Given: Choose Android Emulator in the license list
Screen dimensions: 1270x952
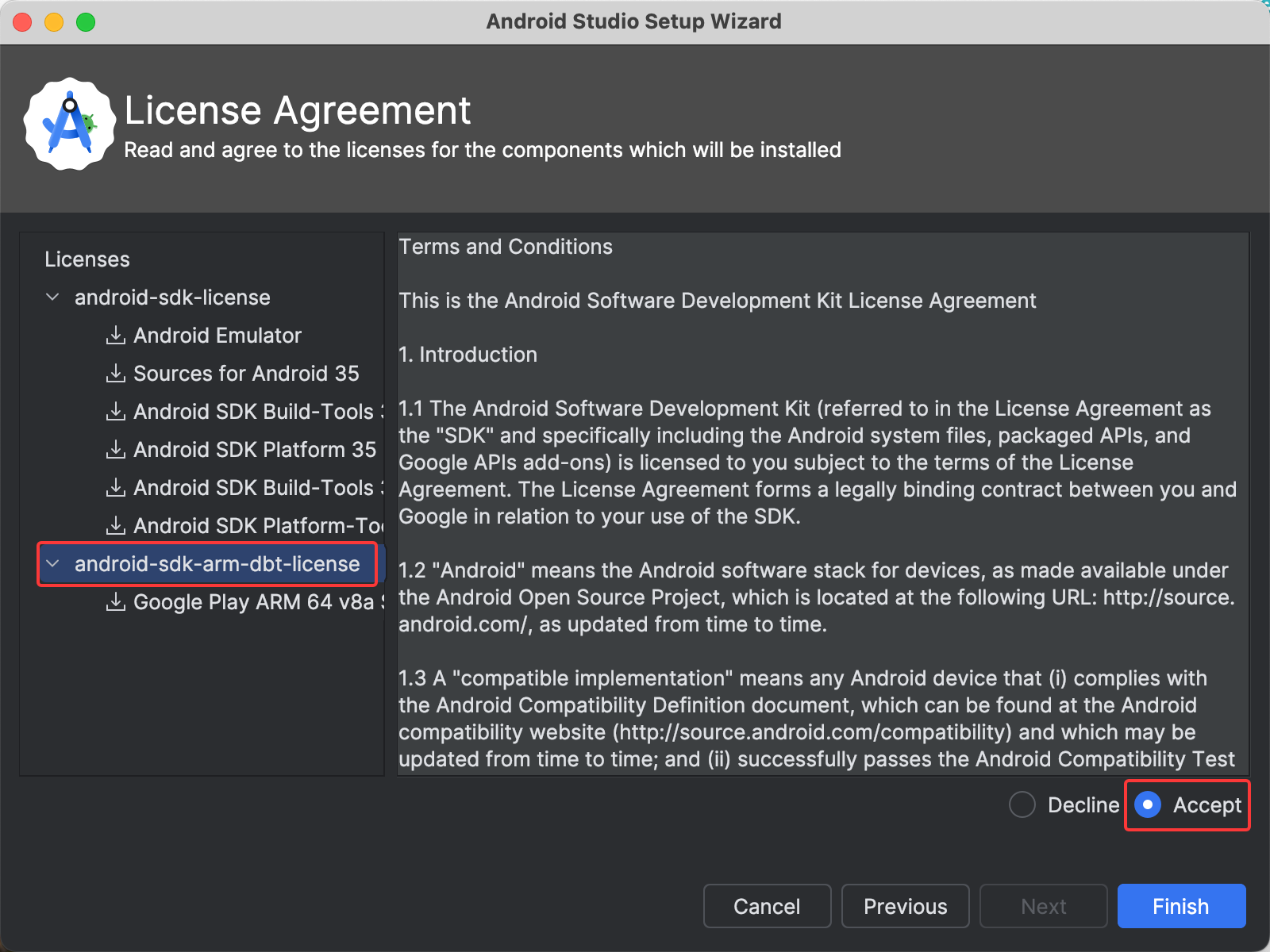Looking at the screenshot, I should pyautogui.click(x=217, y=336).
